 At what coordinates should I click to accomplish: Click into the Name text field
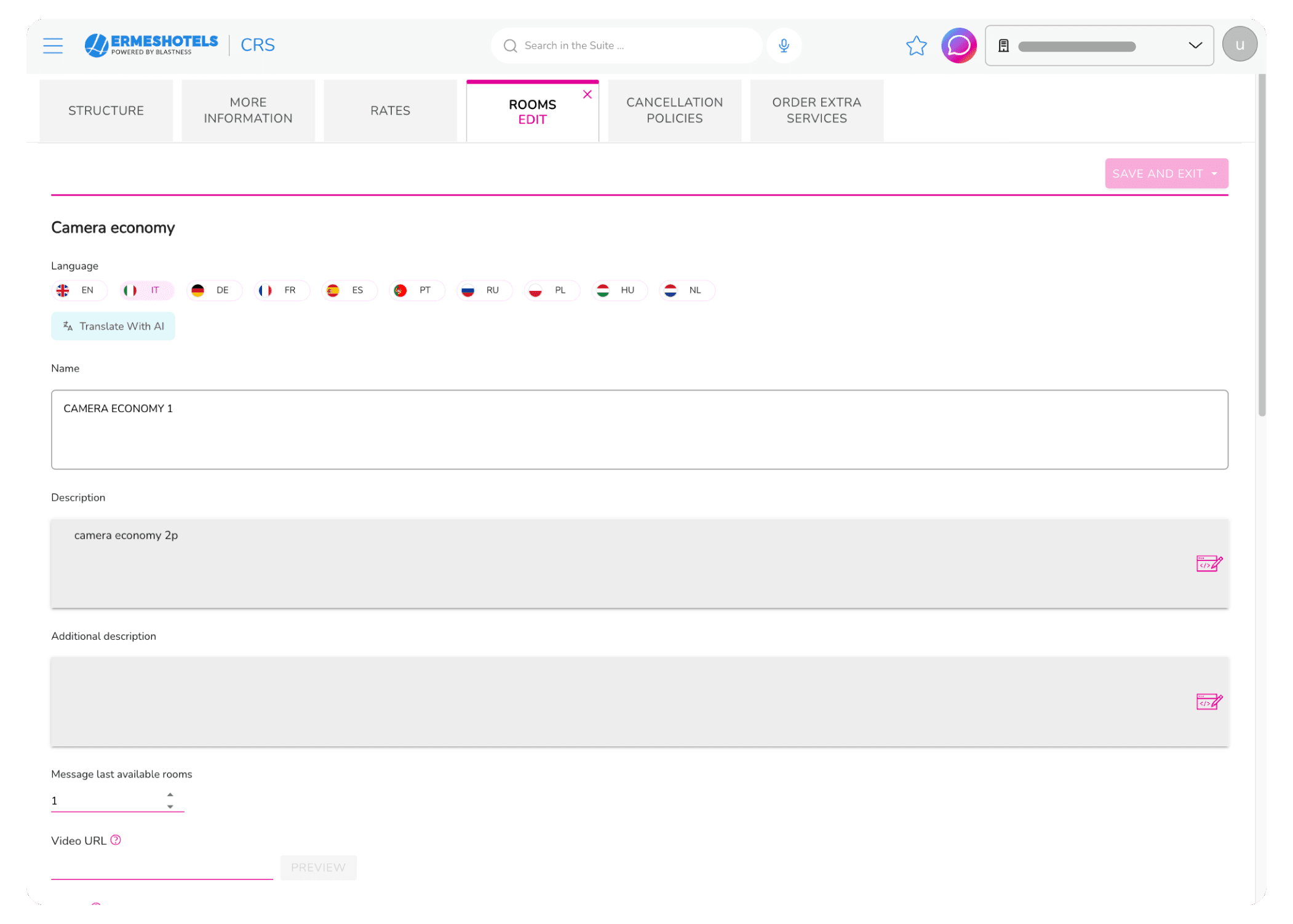(x=639, y=429)
